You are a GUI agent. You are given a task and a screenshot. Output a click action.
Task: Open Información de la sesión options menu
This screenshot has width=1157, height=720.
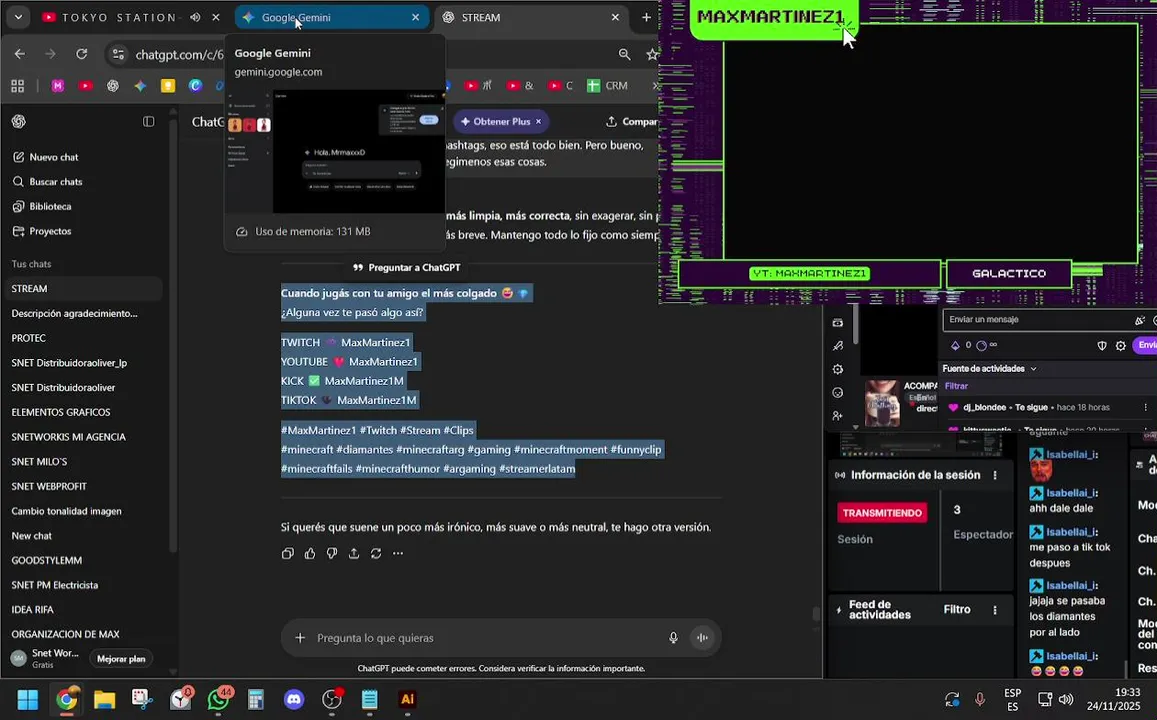pos(995,476)
